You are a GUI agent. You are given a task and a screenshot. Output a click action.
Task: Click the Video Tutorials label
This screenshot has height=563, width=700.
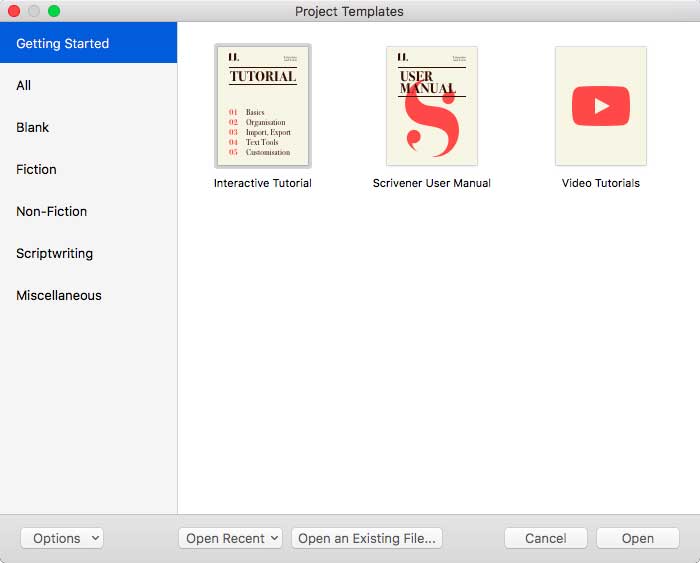pos(601,183)
